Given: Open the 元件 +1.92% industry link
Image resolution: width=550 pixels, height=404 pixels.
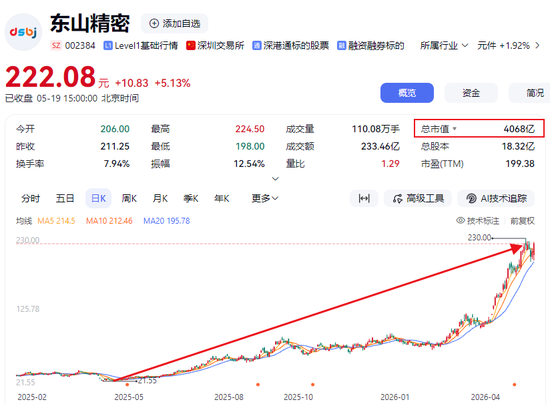Looking at the screenshot, I should pos(503,46).
